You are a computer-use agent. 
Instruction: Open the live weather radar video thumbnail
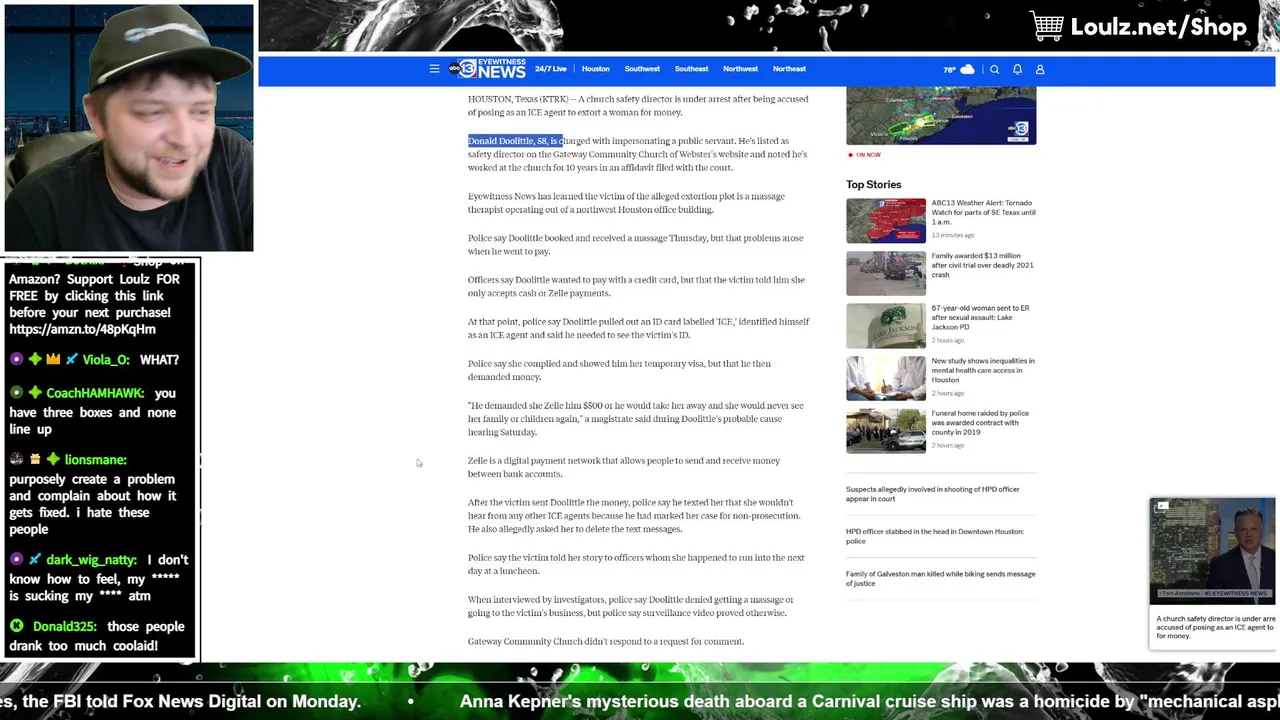point(941,115)
